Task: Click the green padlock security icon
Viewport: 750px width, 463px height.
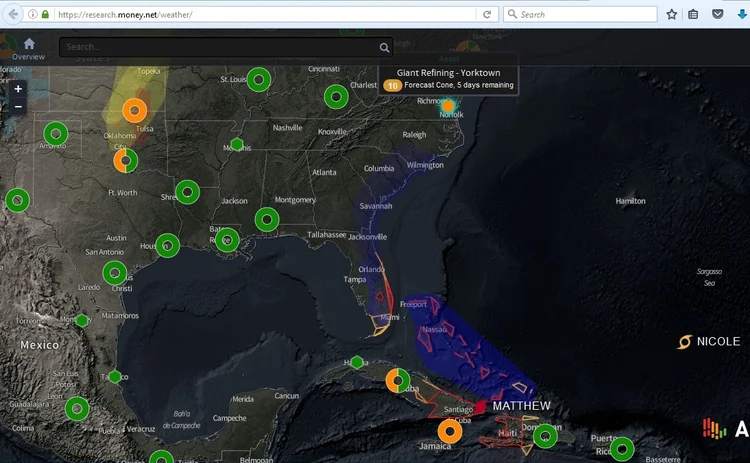Action: [45, 14]
